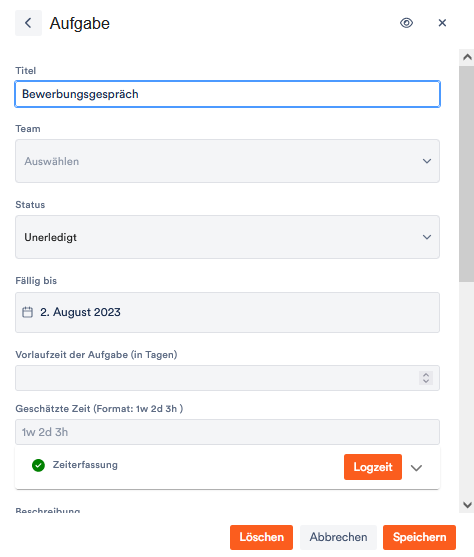Click the calendar icon in Fällig bis
This screenshot has height=557, width=474.
click(x=27, y=312)
